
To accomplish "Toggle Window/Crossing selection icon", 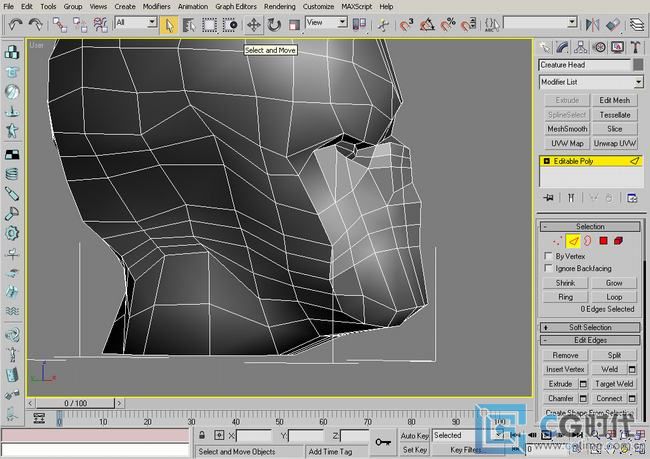I will tap(230, 25).
